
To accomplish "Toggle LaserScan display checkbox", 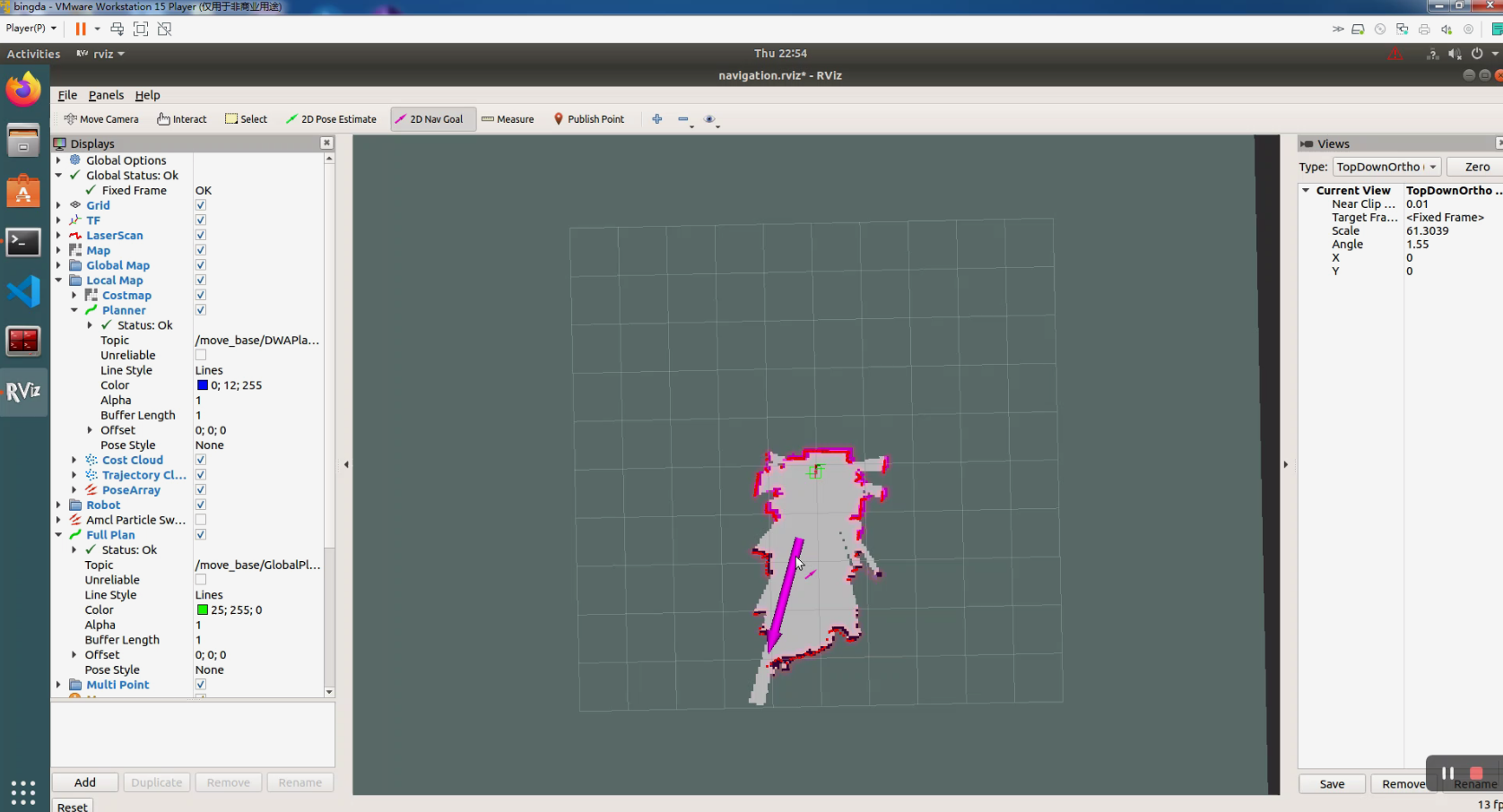I will click(201, 235).
